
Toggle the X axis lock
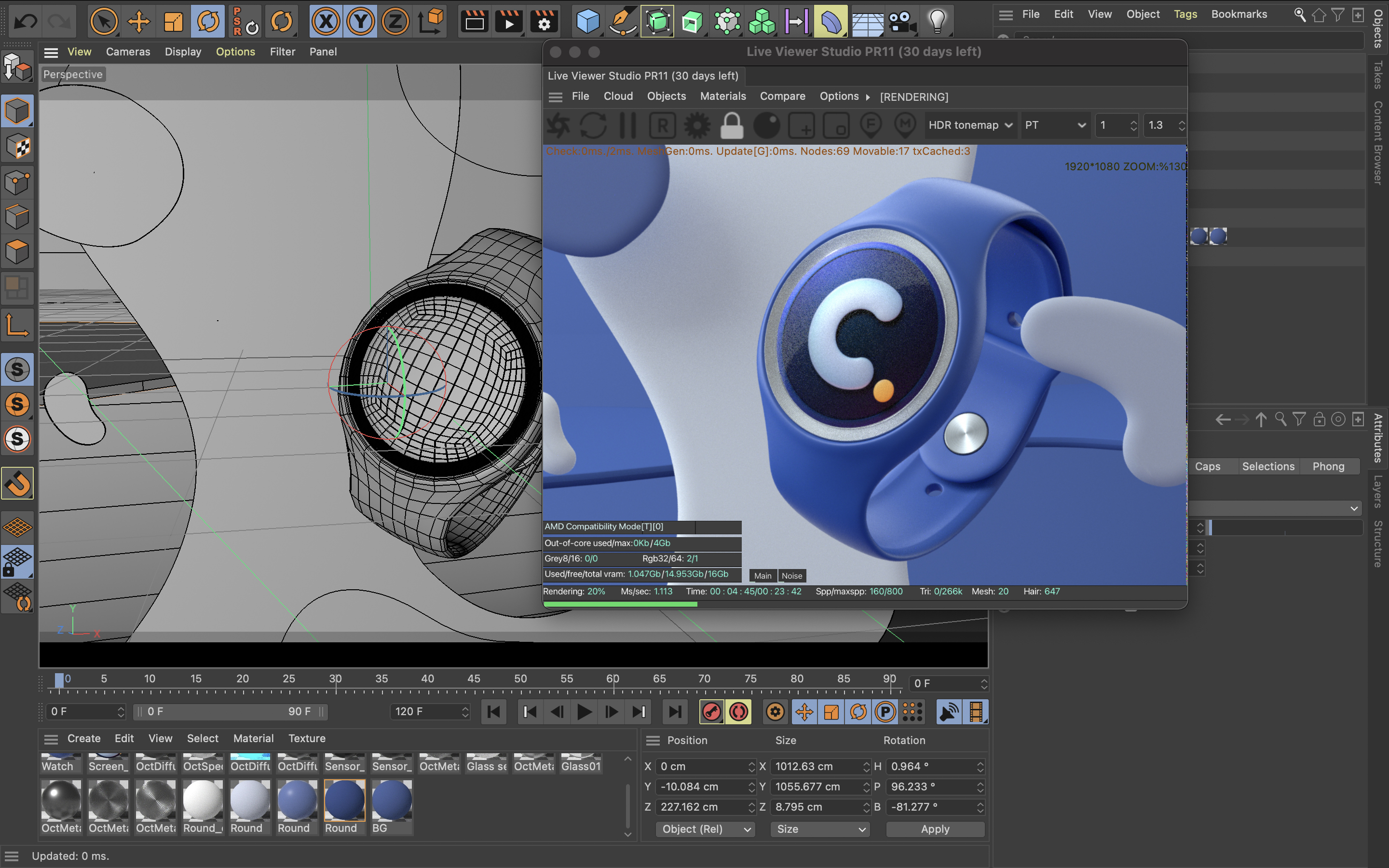326,22
